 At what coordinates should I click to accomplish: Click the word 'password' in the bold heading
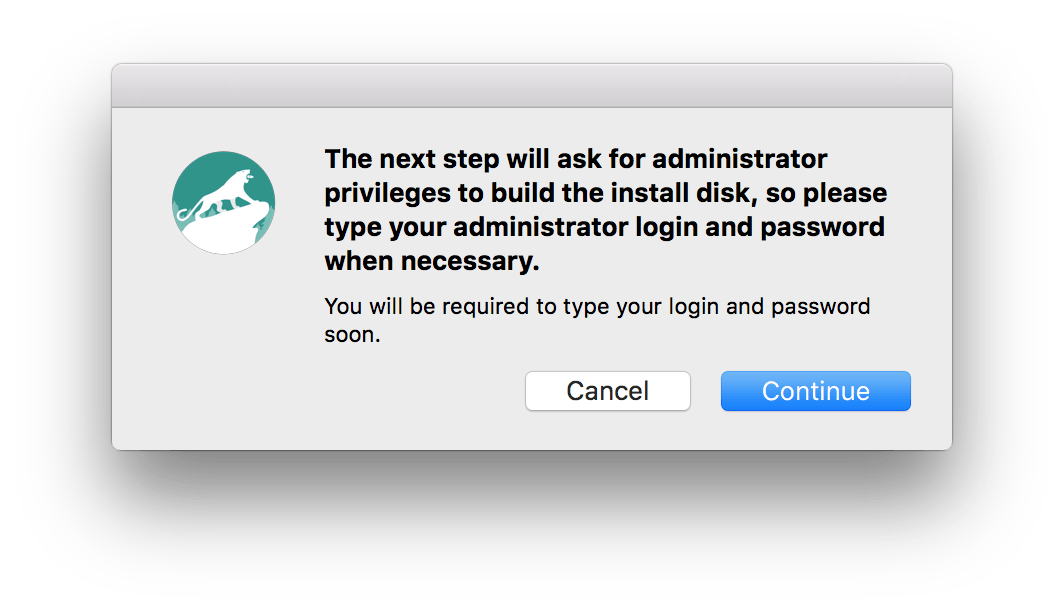(x=822, y=227)
